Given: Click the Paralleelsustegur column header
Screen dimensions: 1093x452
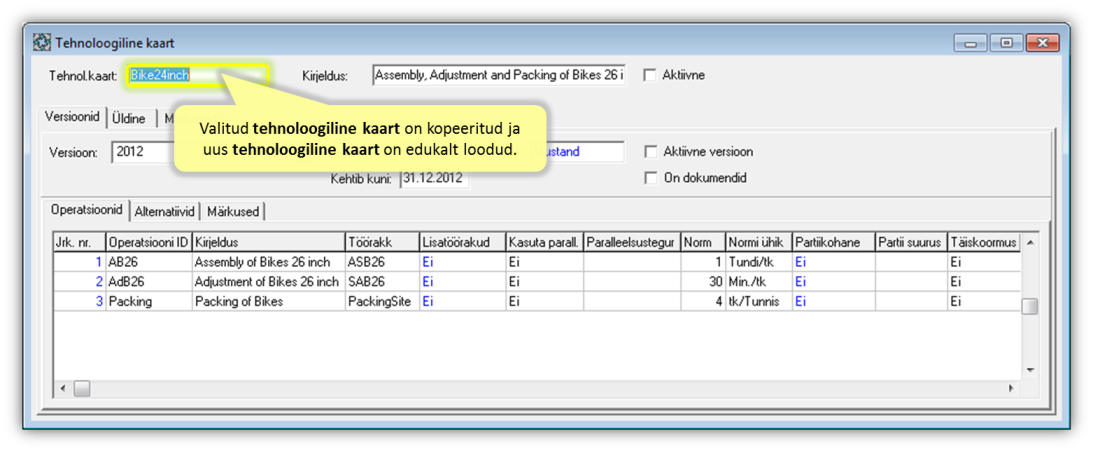Looking at the screenshot, I should (x=632, y=242).
